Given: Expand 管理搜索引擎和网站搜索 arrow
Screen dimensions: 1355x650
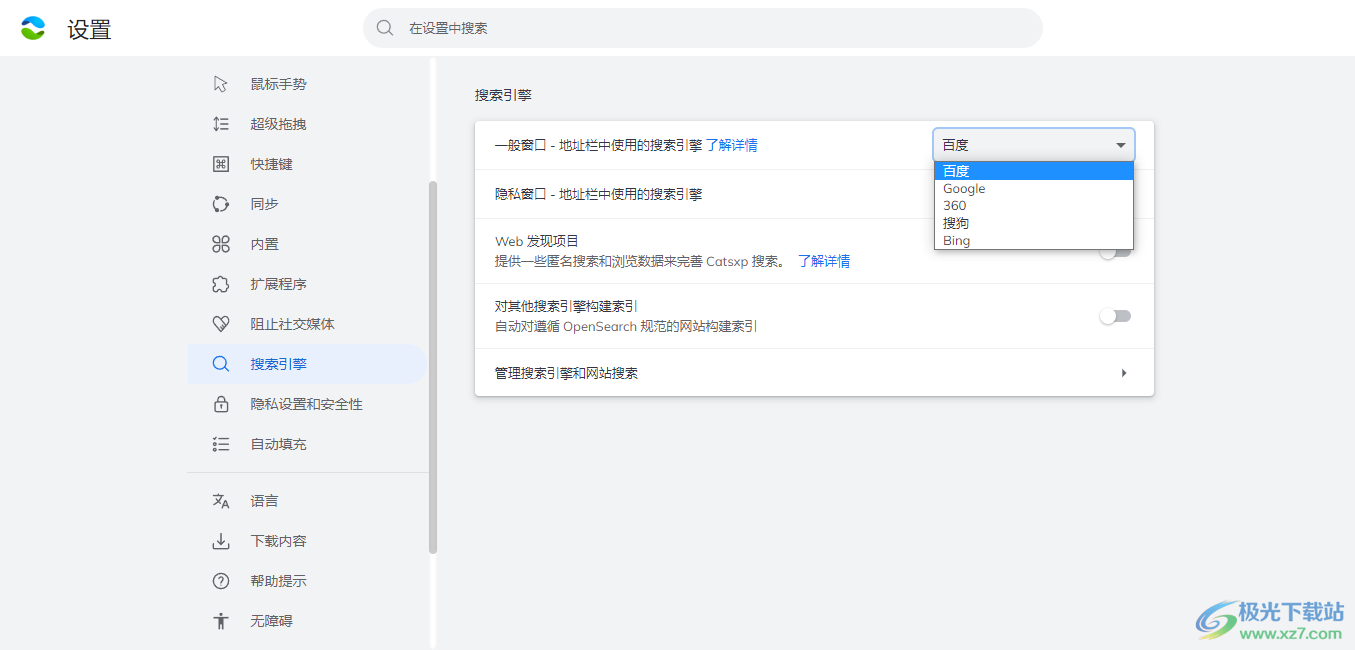Looking at the screenshot, I should [x=1123, y=373].
